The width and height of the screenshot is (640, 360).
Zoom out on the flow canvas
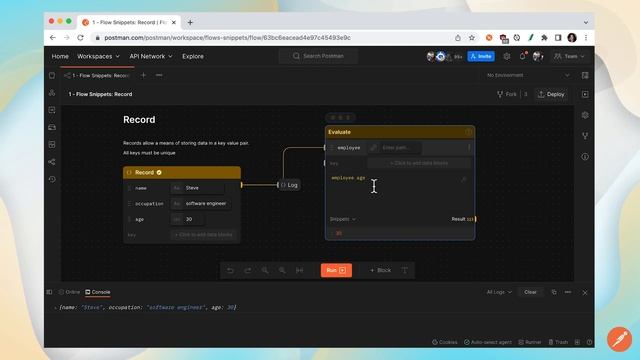(282, 270)
